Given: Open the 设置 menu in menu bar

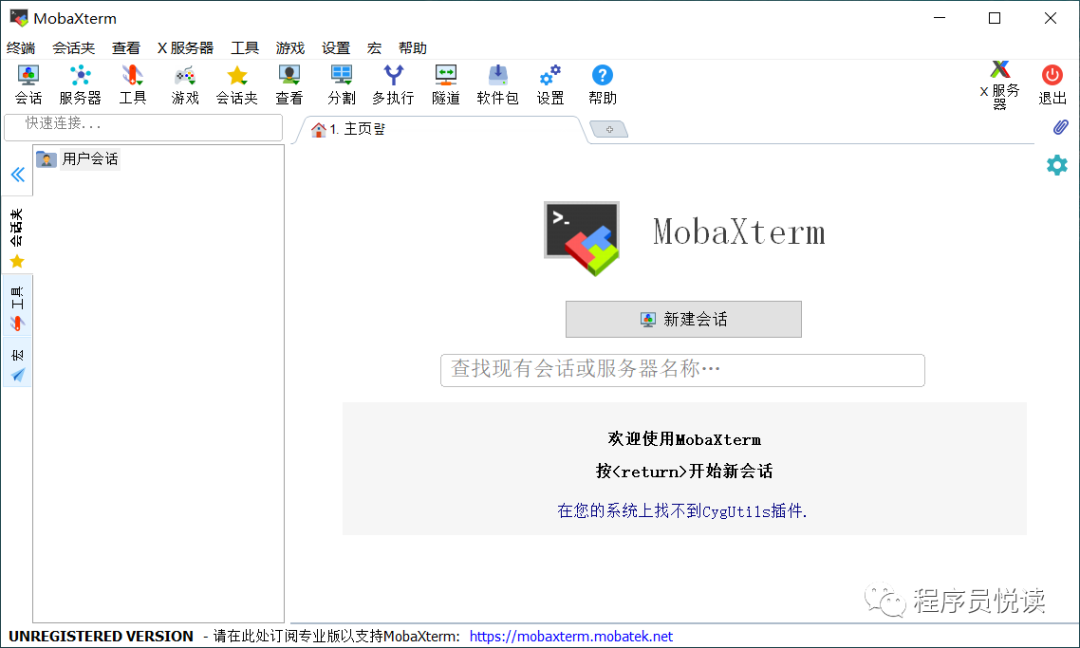Looking at the screenshot, I should pyautogui.click(x=336, y=48).
